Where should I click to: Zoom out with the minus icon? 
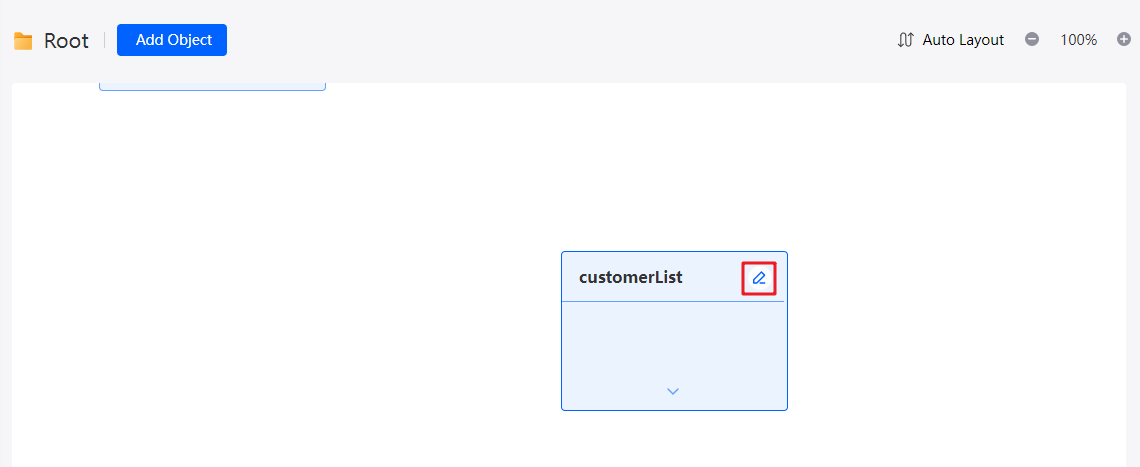[x=1032, y=39]
